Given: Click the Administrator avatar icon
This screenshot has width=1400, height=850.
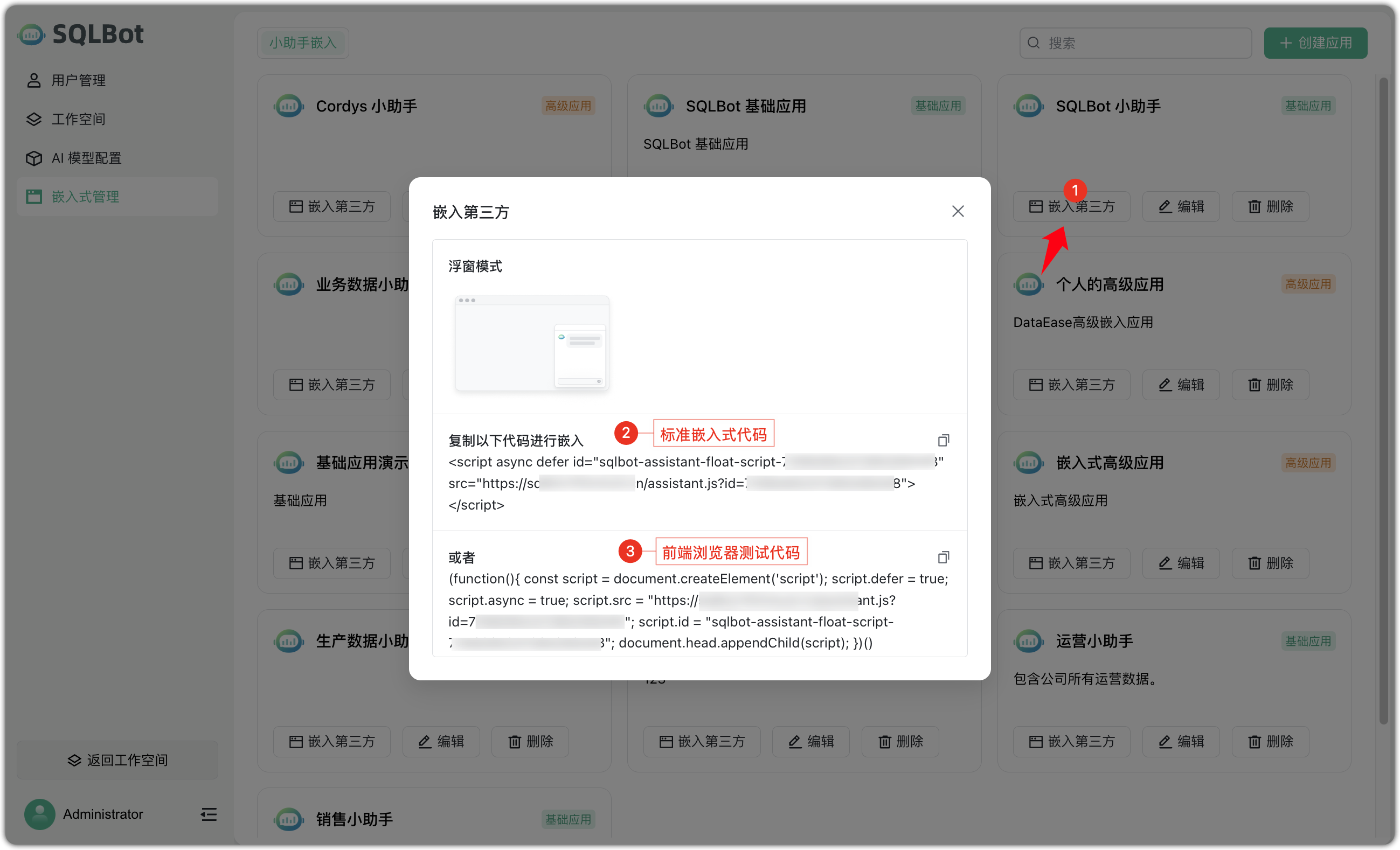Looking at the screenshot, I should (39, 814).
